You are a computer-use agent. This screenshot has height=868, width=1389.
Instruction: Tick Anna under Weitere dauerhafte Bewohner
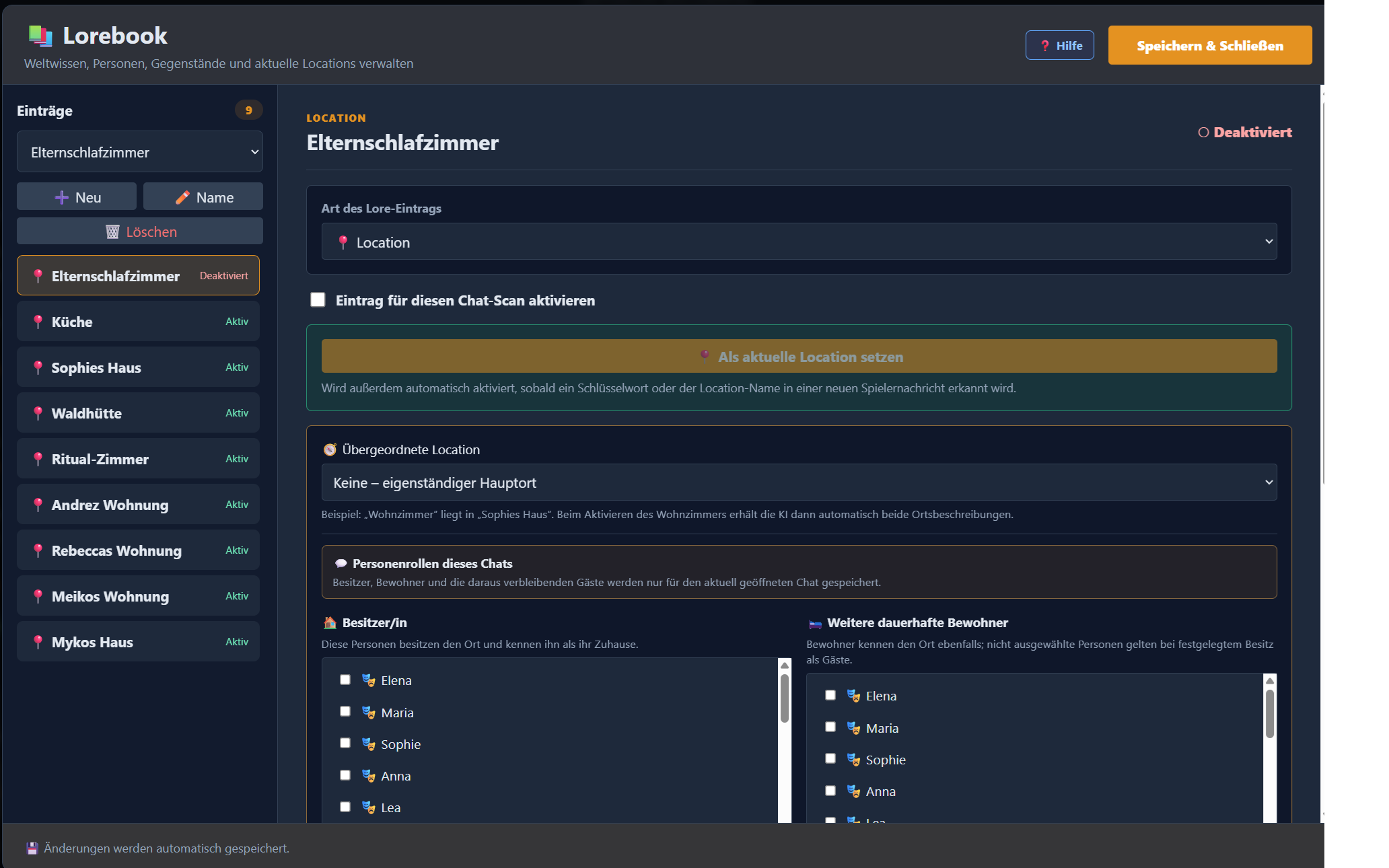(830, 791)
